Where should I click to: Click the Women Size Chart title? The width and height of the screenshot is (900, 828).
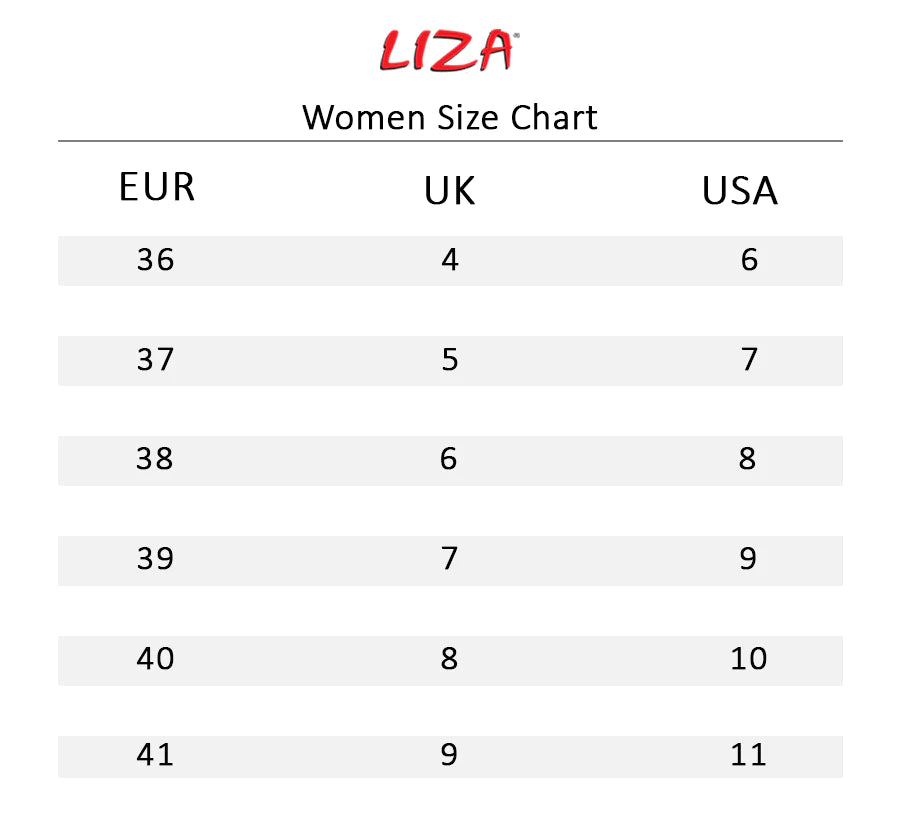(450, 117)
